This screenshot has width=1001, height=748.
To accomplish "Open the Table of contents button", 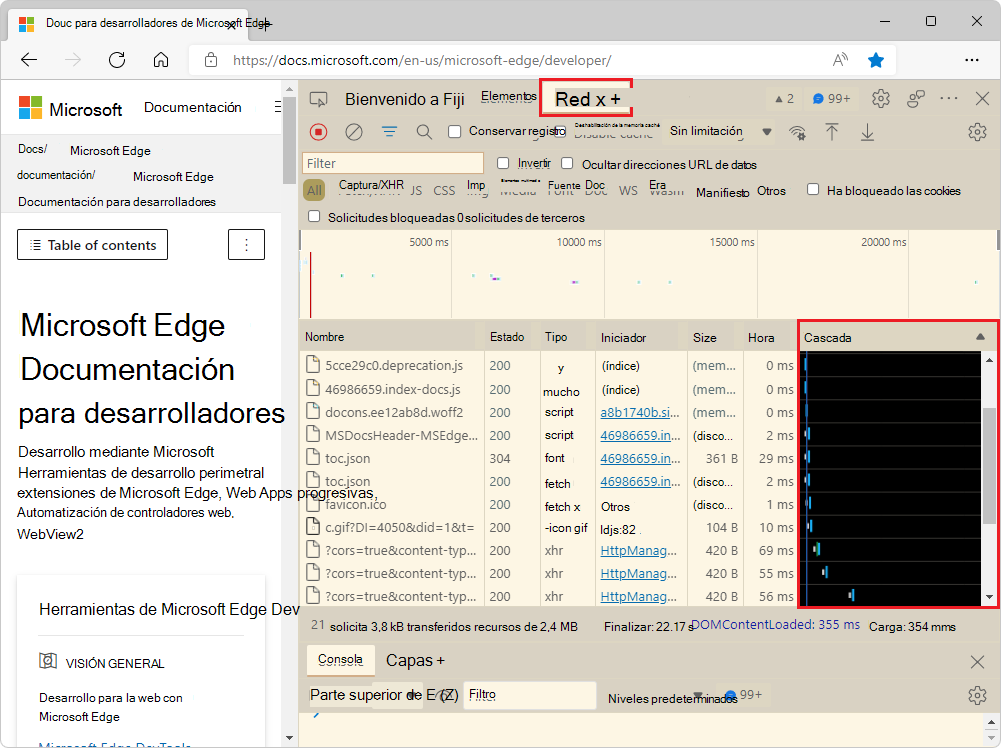I will 92,245.
